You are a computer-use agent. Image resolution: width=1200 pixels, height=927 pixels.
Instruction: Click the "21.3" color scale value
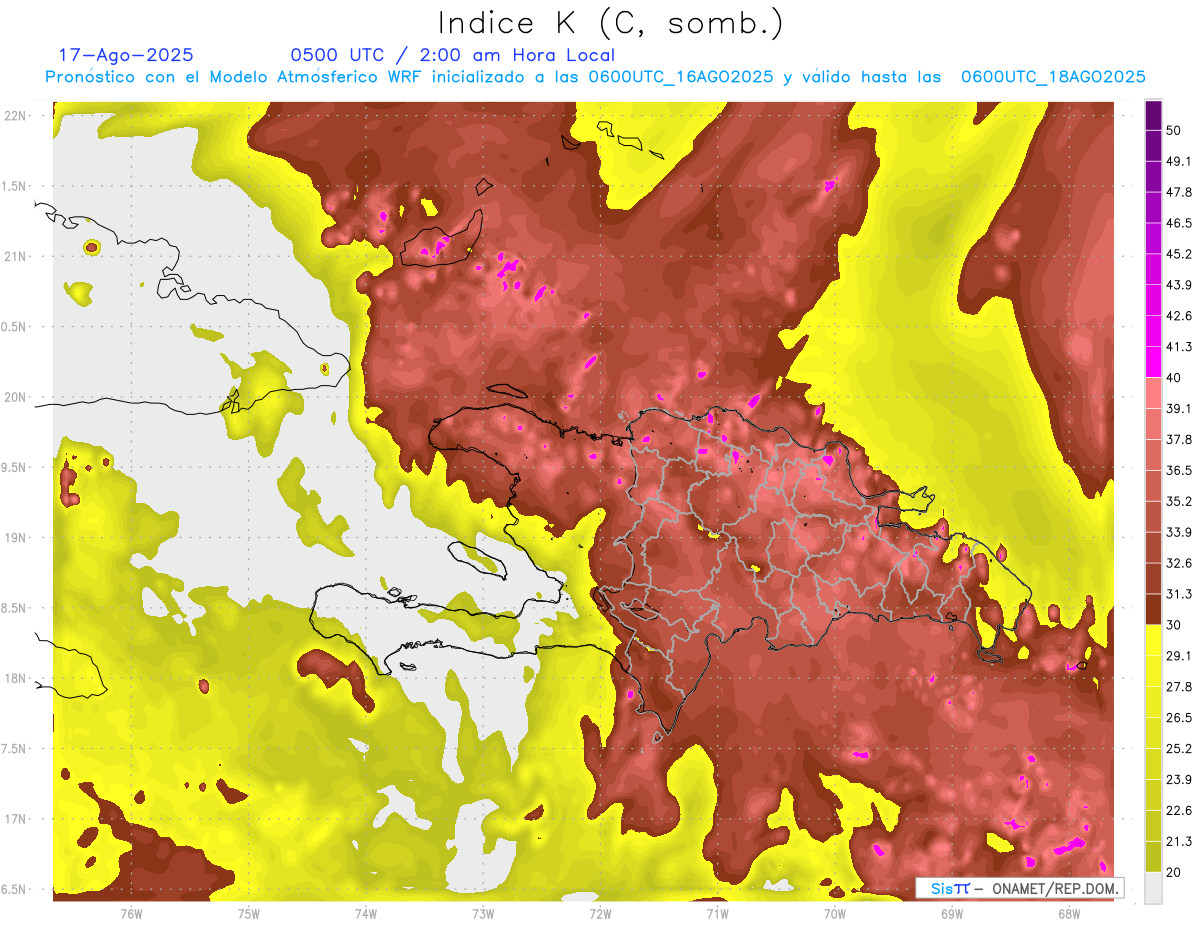click(x=1179, y=842)
